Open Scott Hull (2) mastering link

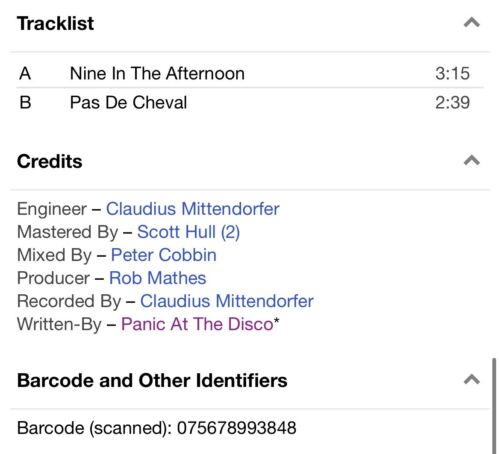coord(188,232)
